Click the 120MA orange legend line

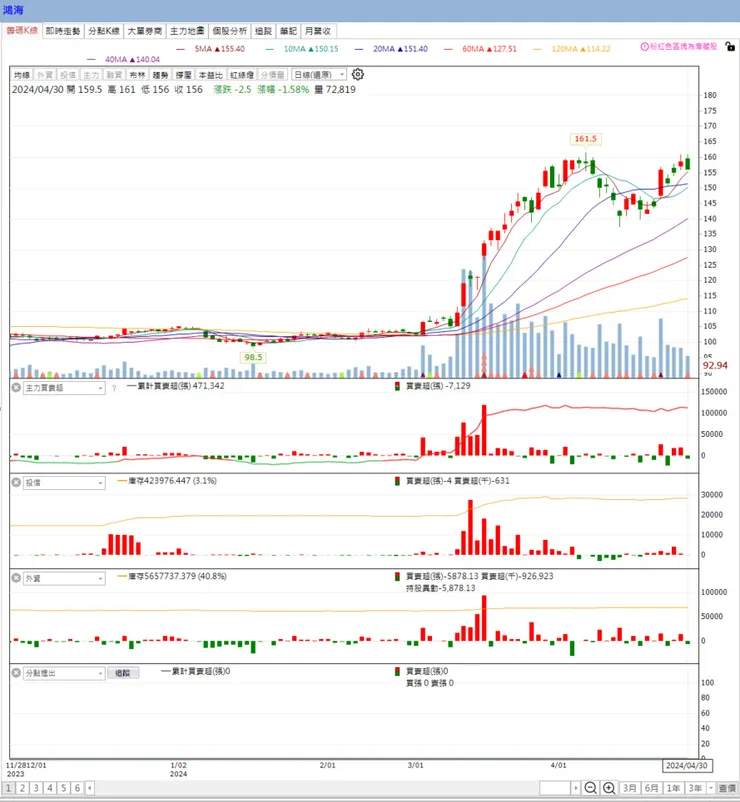(537, 49)
